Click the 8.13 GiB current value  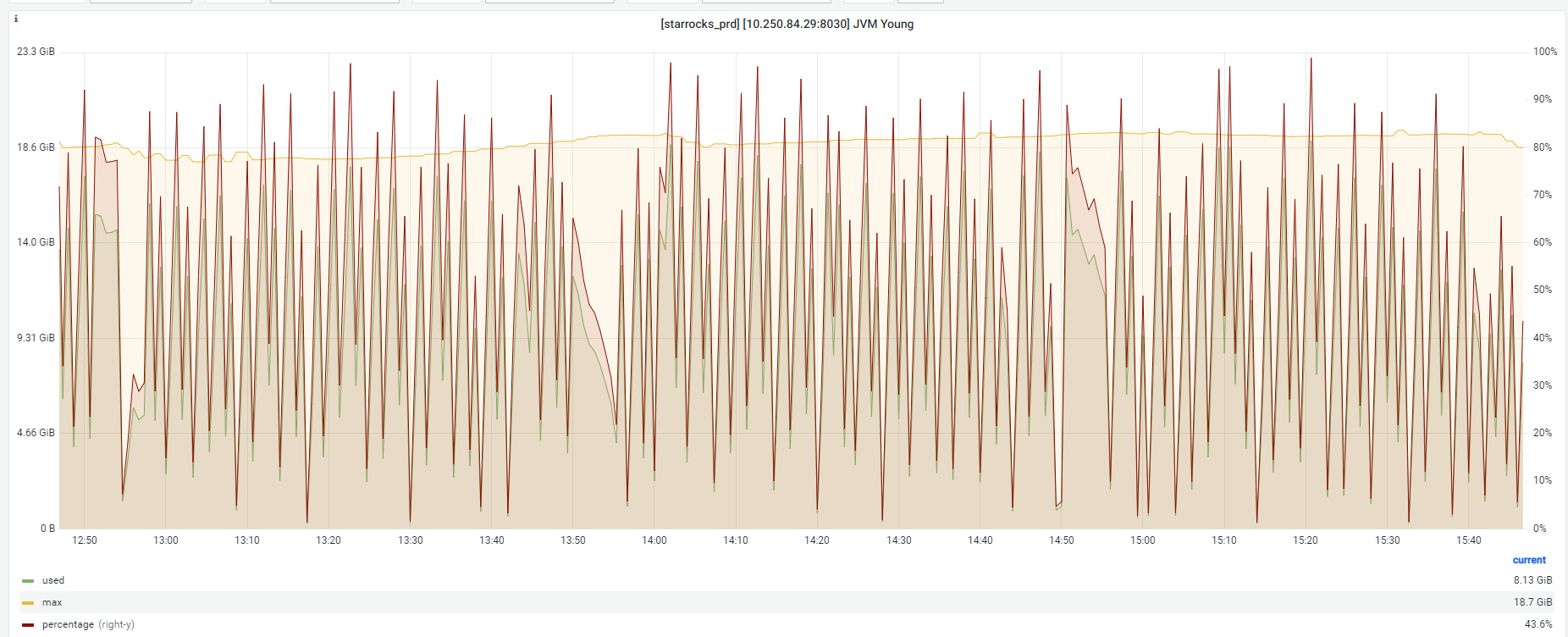click(x=1532, y=580)
